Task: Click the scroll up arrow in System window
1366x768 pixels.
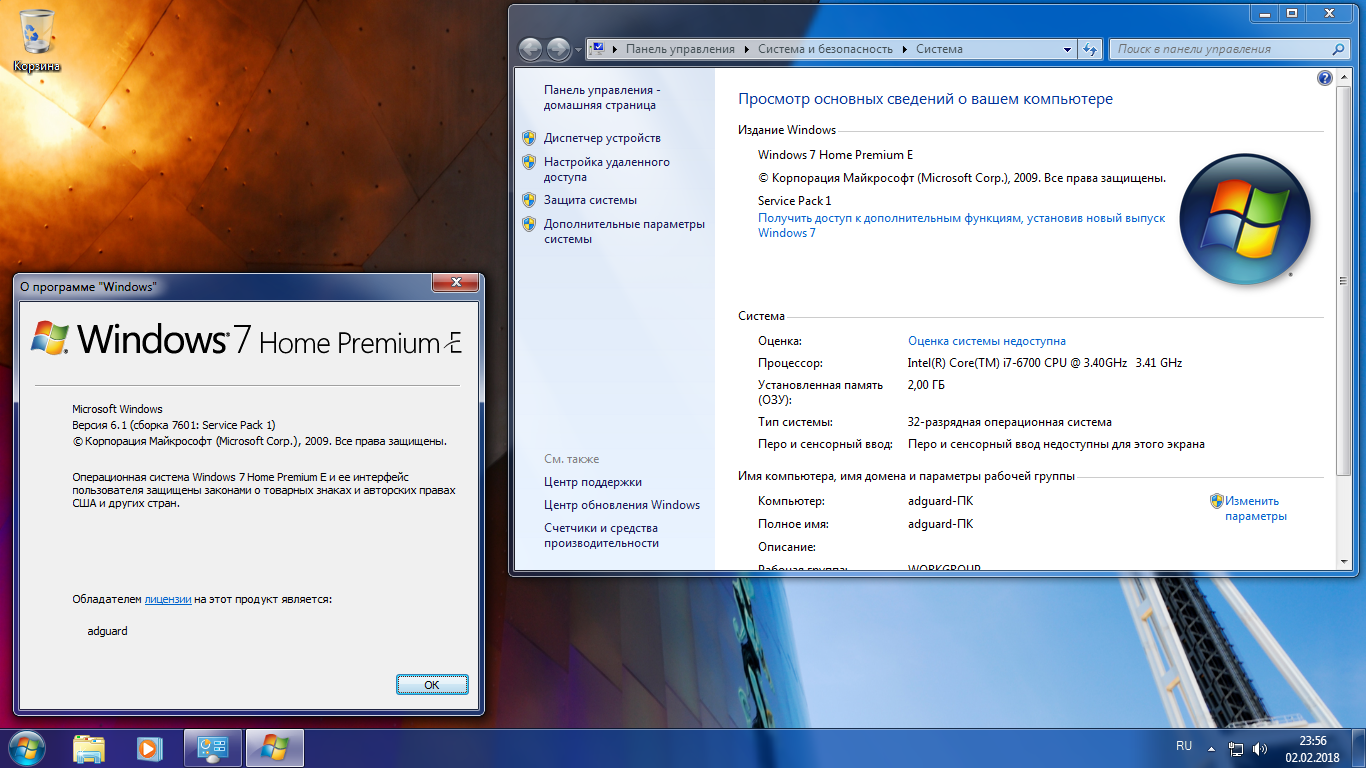Action: pos(1343,76)
